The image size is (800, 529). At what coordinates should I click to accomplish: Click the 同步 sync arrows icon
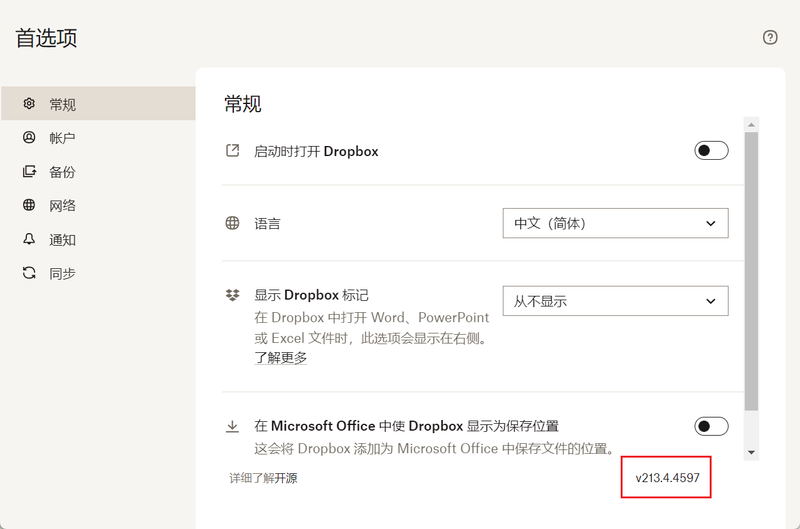pyautogui.click(x=29, y=273)
